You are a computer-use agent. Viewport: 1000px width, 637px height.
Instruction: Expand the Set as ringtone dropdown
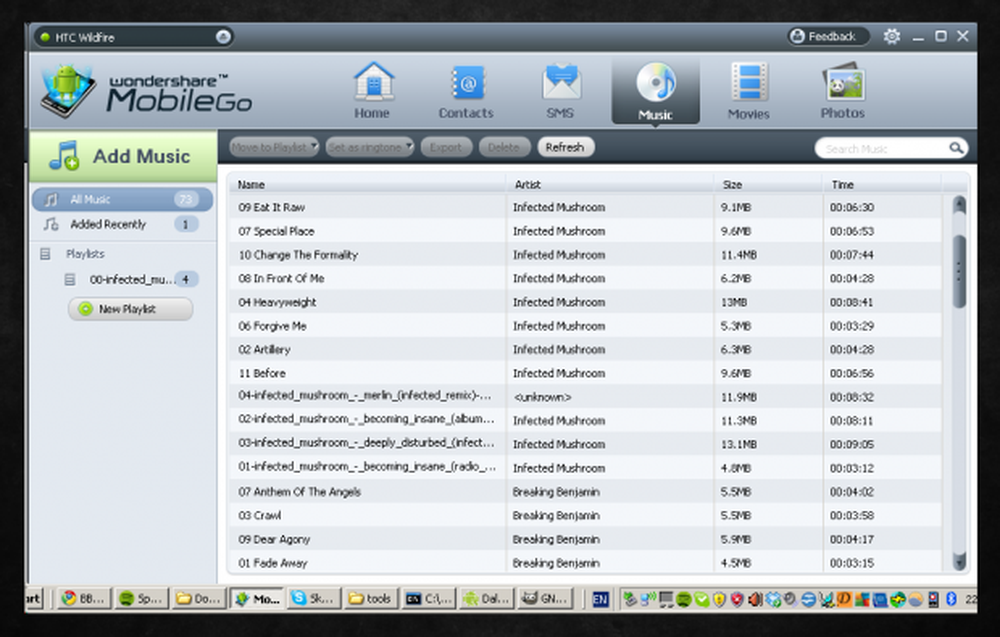pyautogui.click(x=370, y=147)
